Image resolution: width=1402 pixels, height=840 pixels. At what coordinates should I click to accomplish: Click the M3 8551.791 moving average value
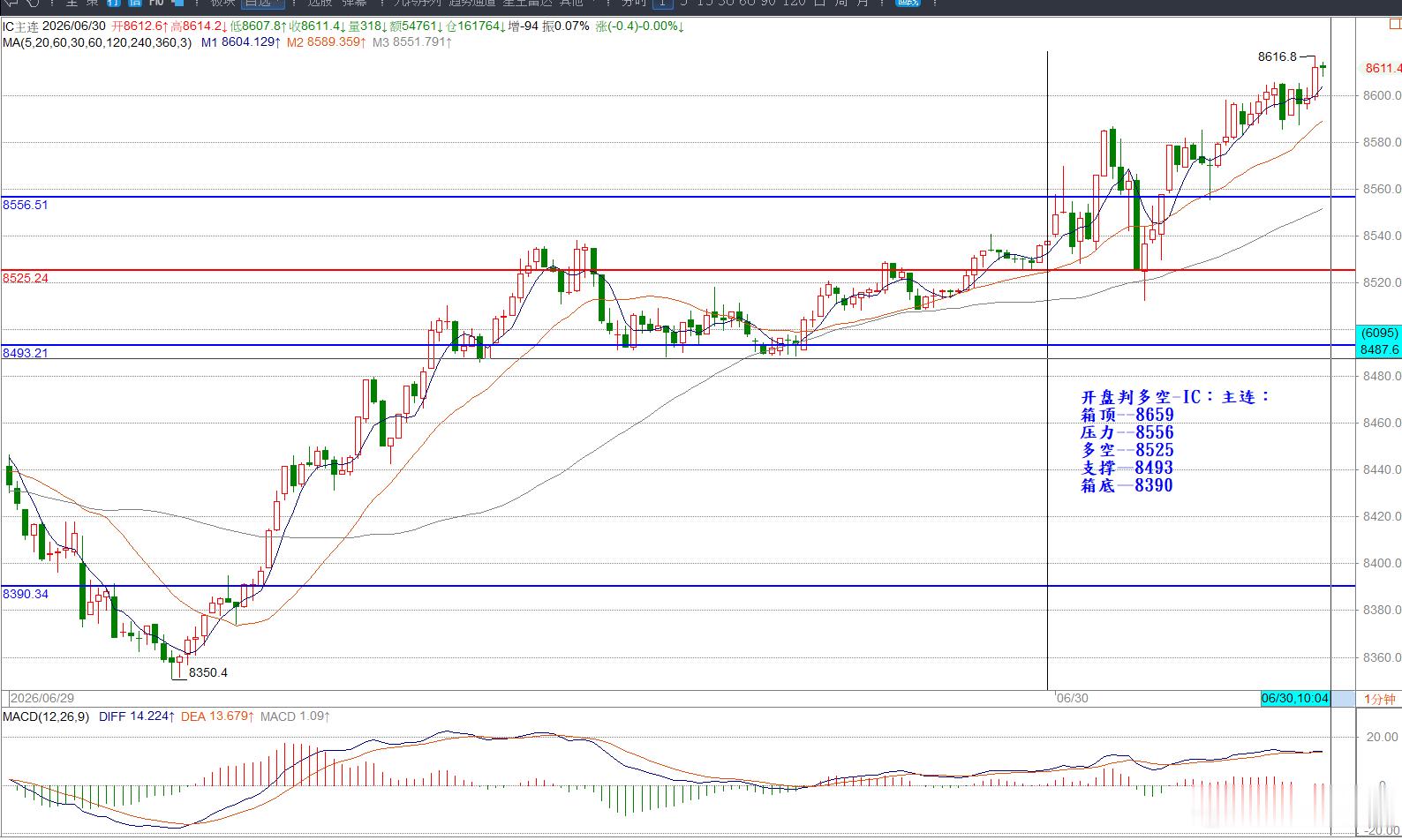click(412, 41)
